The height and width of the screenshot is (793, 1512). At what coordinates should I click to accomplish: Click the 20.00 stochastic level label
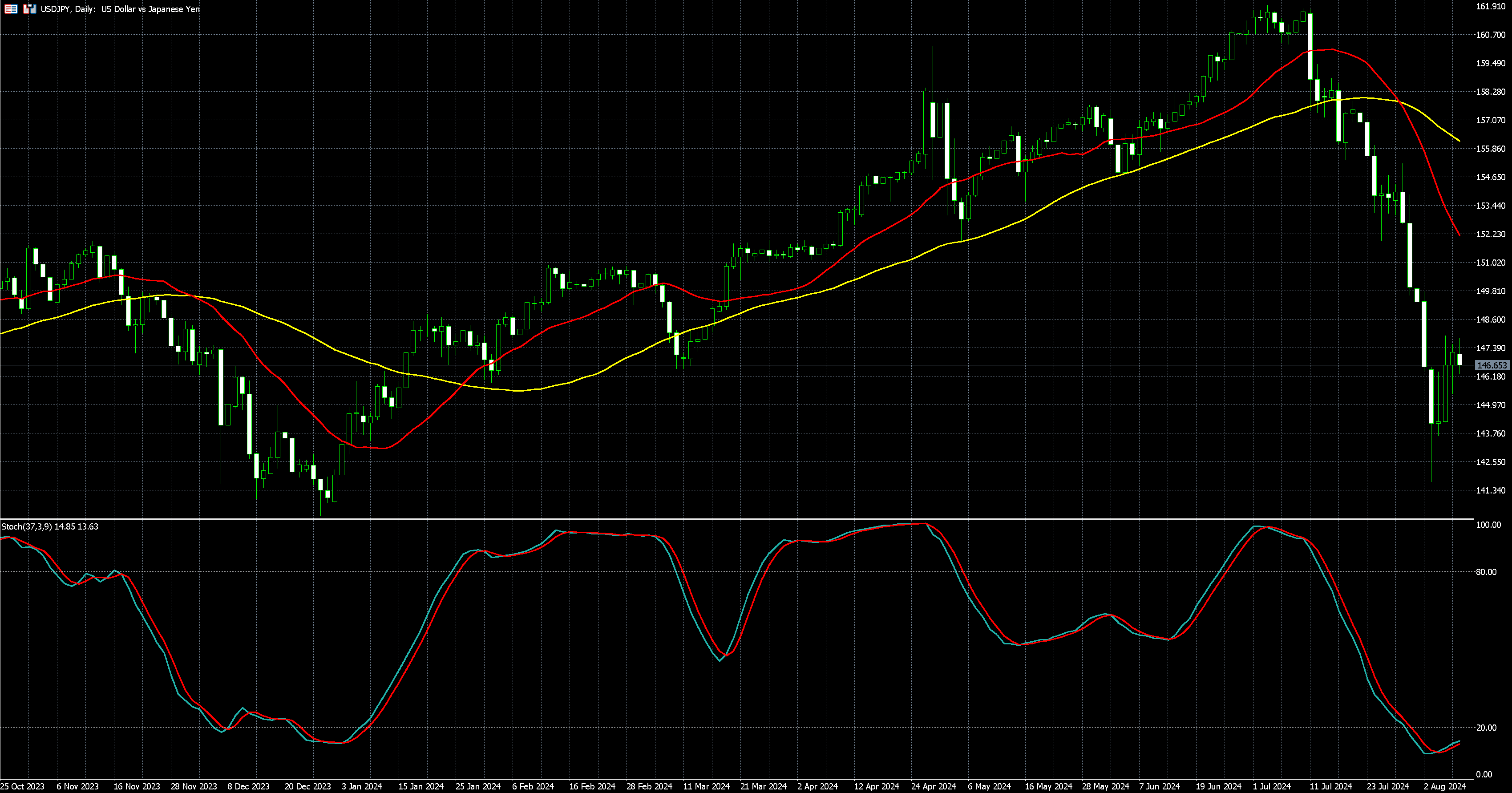(1487, 727)
